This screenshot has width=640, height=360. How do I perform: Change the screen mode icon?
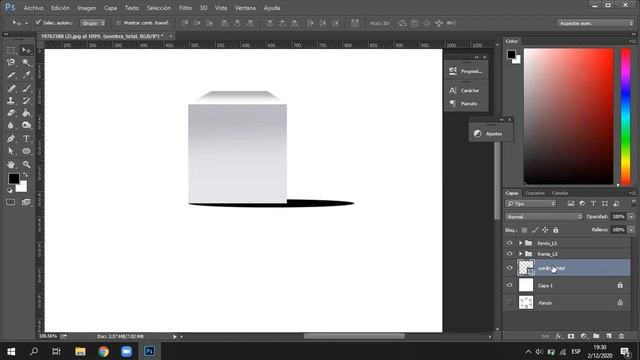pos(27,202)
